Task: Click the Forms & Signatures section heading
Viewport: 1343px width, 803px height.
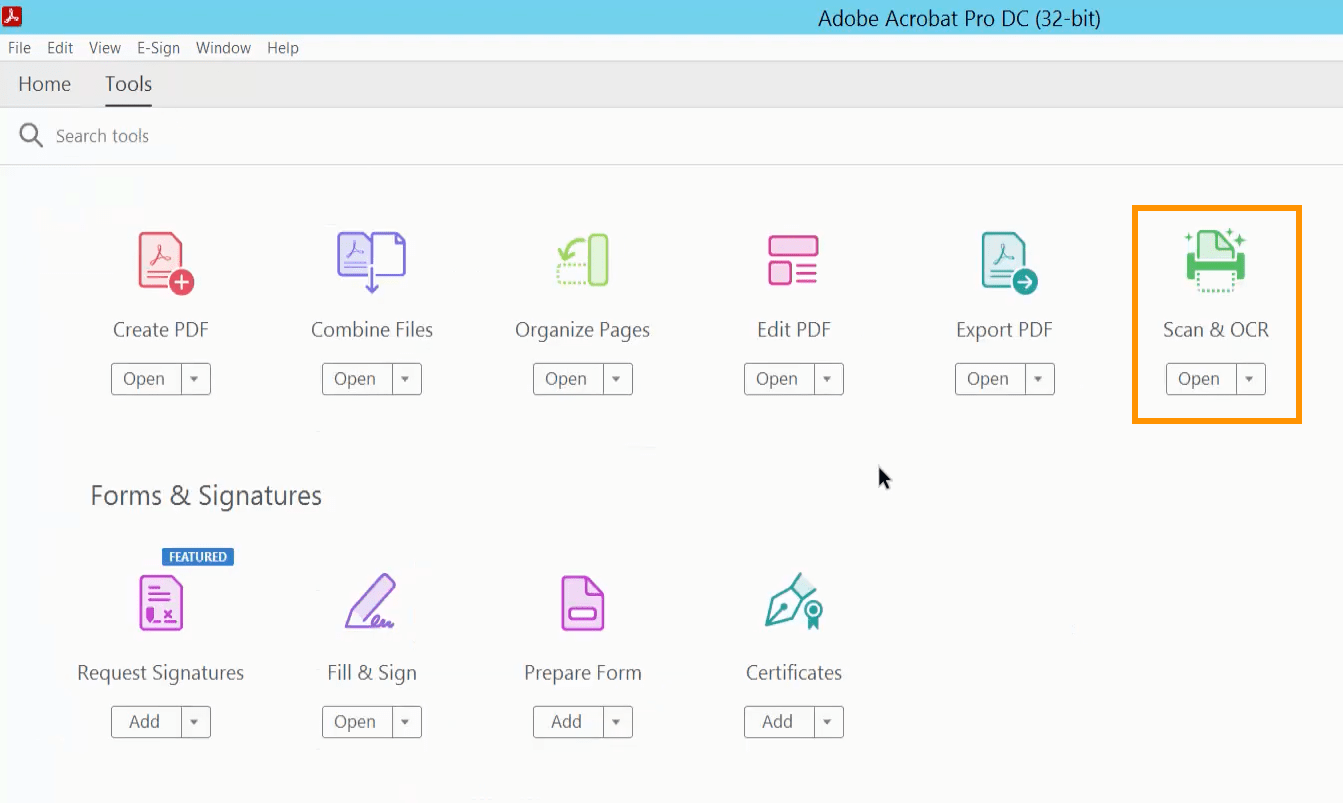Action: [x=206, y=496]
